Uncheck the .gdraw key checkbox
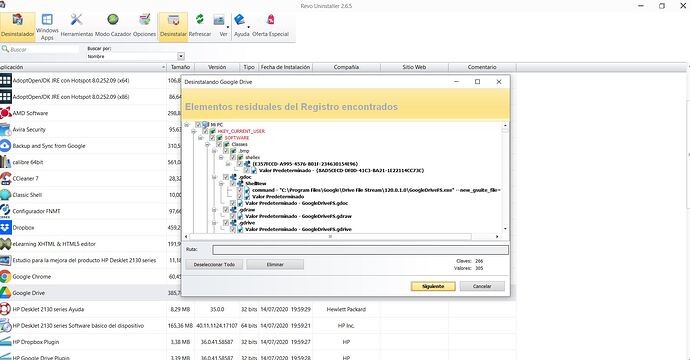The image size is (690, 360). click(226, 210)
